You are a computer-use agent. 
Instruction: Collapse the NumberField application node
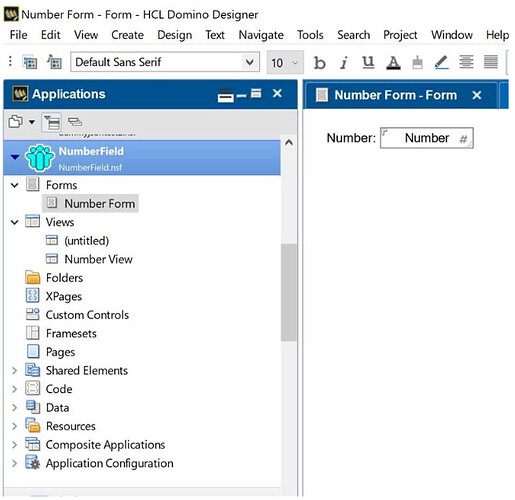coord(15,157)
